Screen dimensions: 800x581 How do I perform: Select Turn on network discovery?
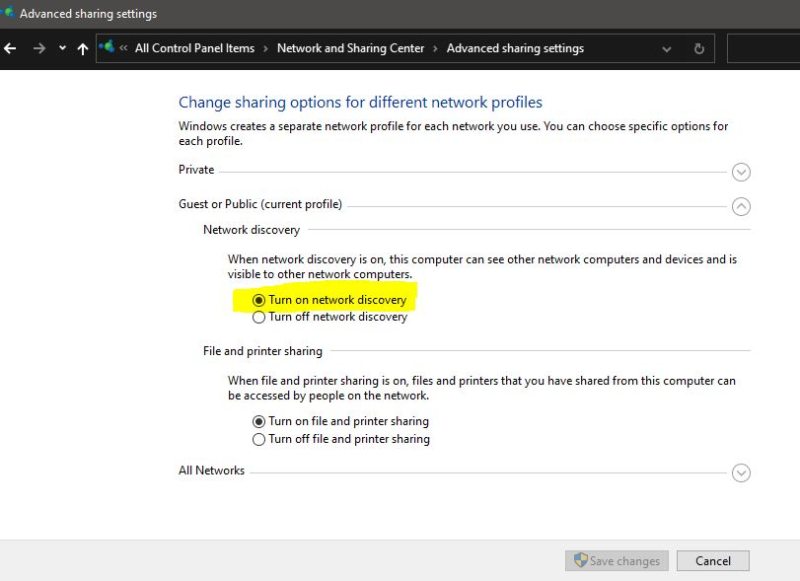[259, 299]
